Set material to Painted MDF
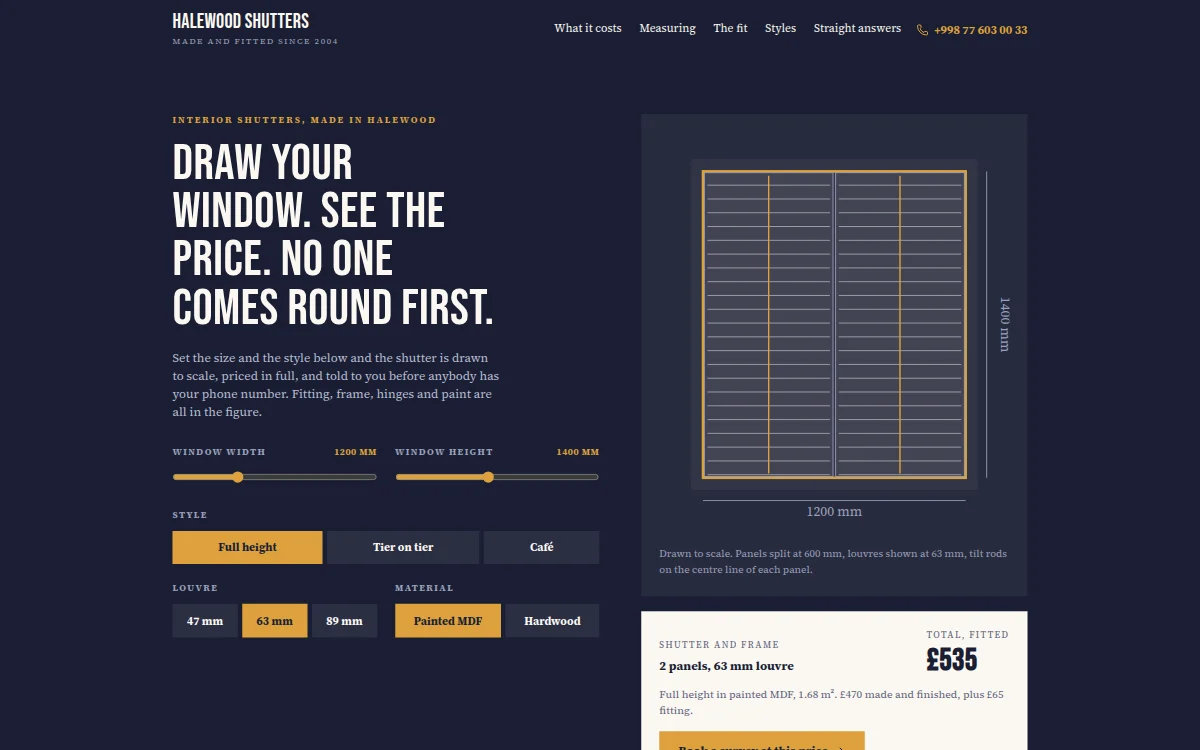 tap(448, 621)
